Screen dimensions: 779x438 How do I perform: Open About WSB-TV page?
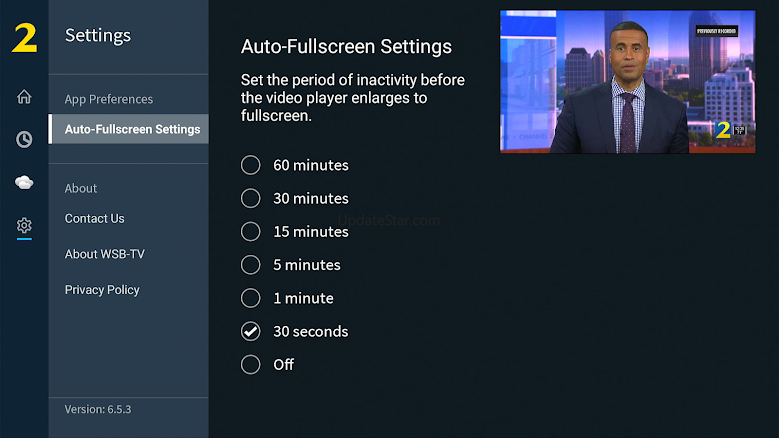tap(105, 254)
